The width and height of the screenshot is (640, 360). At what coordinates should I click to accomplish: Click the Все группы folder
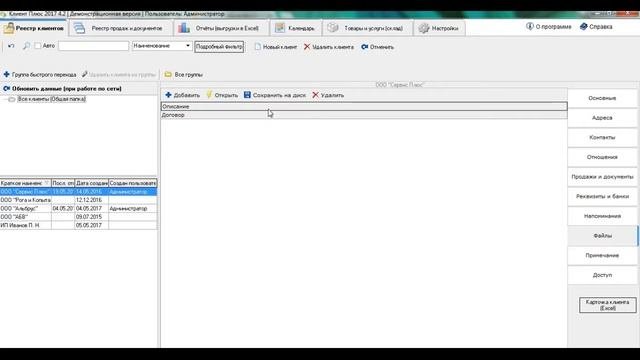tap(184, 75)
